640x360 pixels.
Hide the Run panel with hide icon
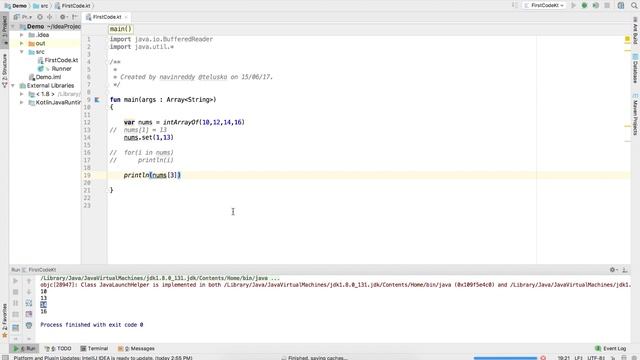(x=624, y=269)
